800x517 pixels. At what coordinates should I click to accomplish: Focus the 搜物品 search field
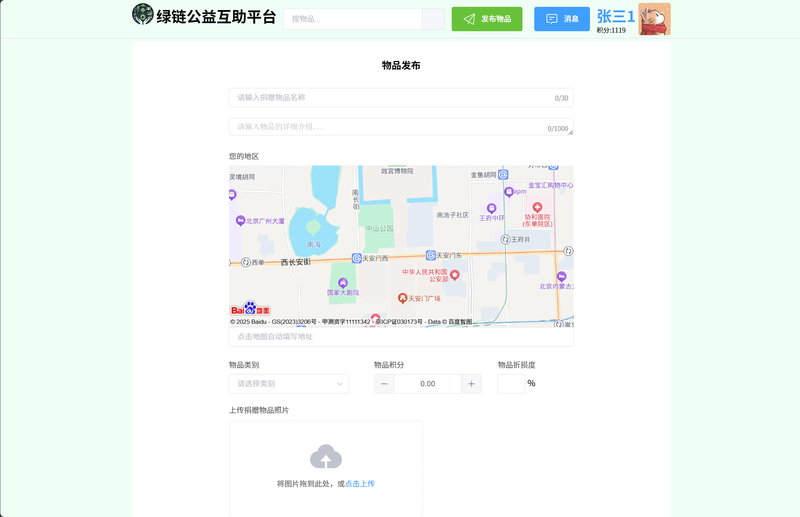coord(353,19)
